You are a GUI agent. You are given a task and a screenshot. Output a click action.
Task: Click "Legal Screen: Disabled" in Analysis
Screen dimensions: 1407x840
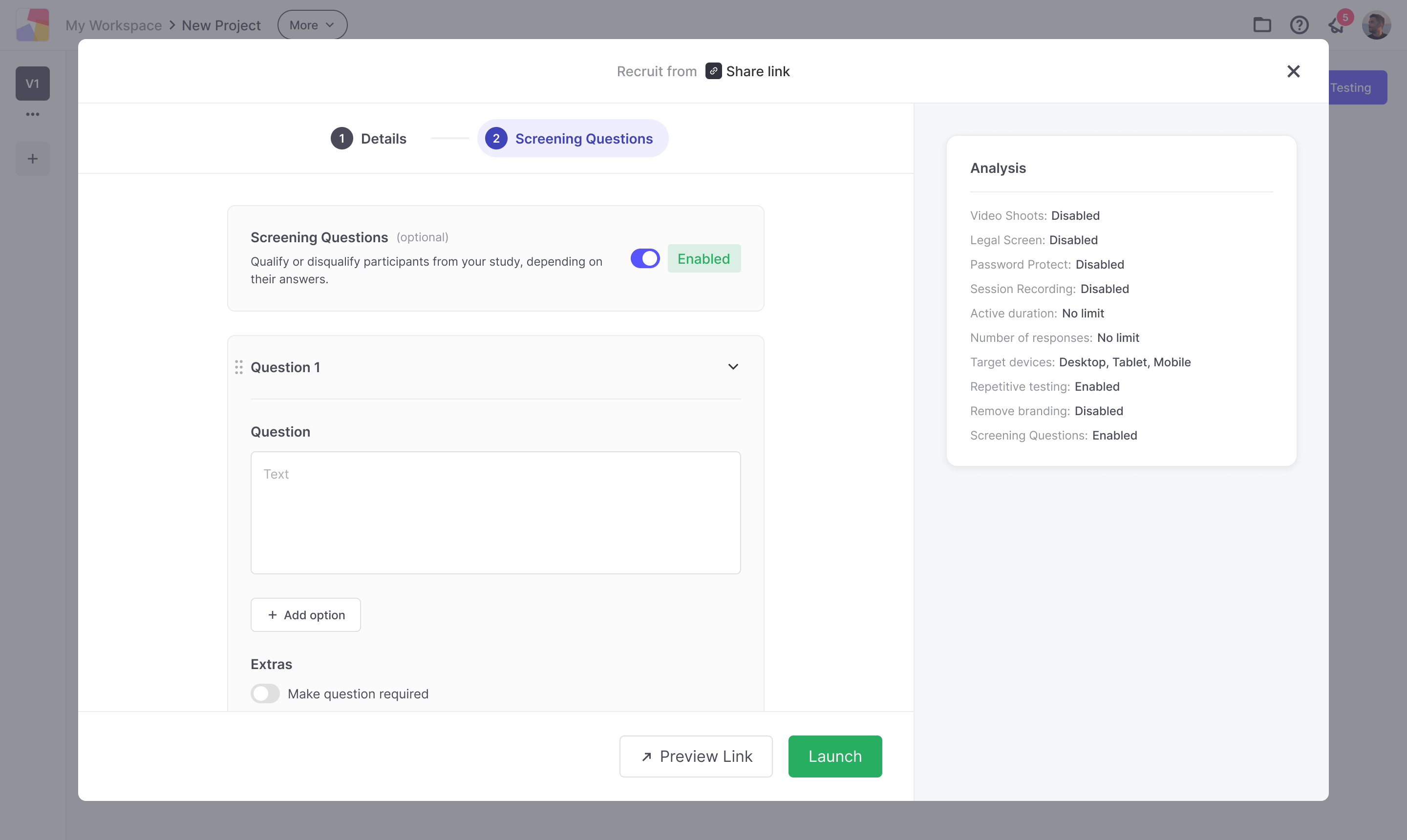pyautogui.click(x=1034, y=240)
